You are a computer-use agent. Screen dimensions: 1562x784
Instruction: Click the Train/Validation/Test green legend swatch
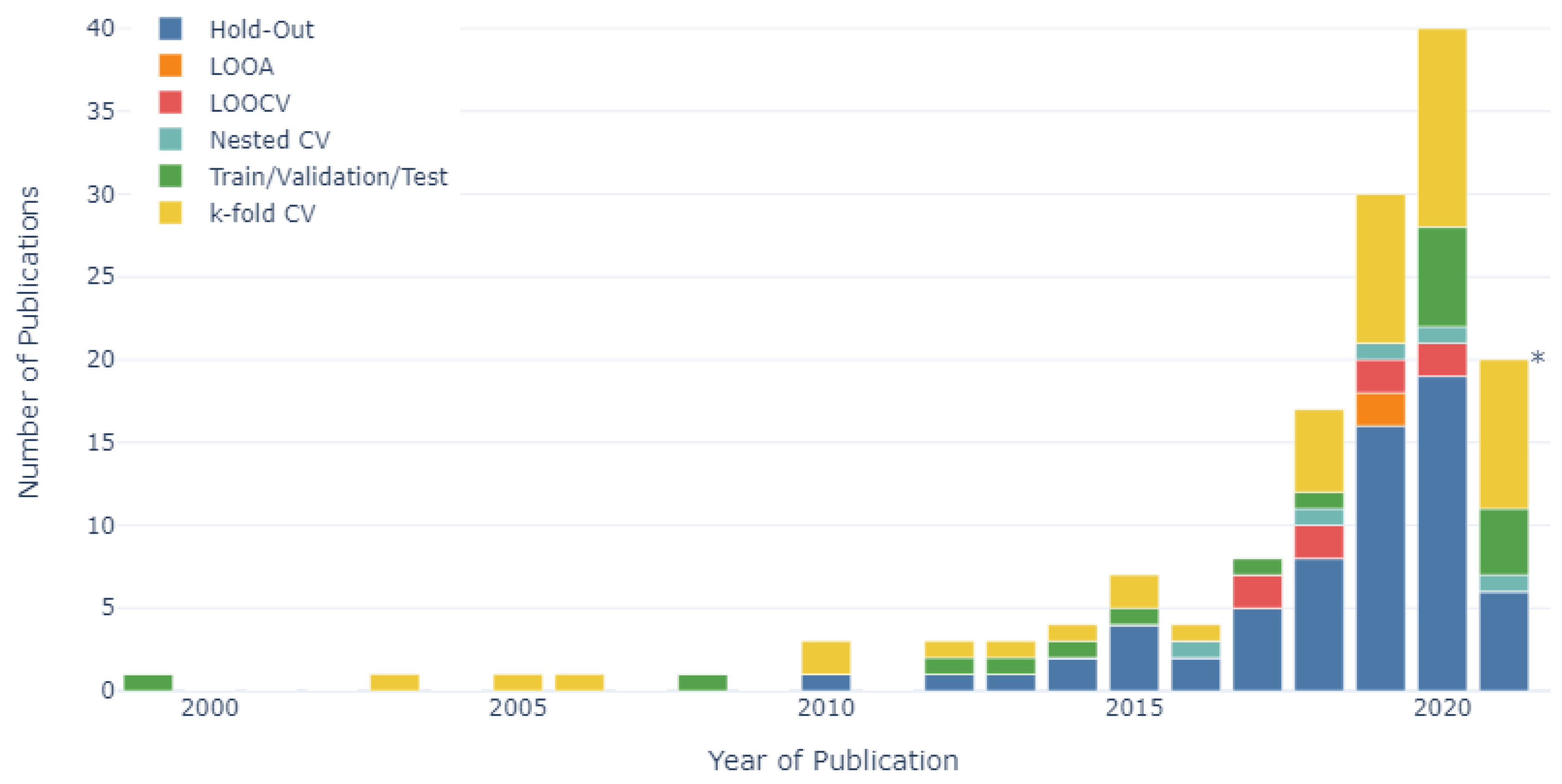(171, 176)
